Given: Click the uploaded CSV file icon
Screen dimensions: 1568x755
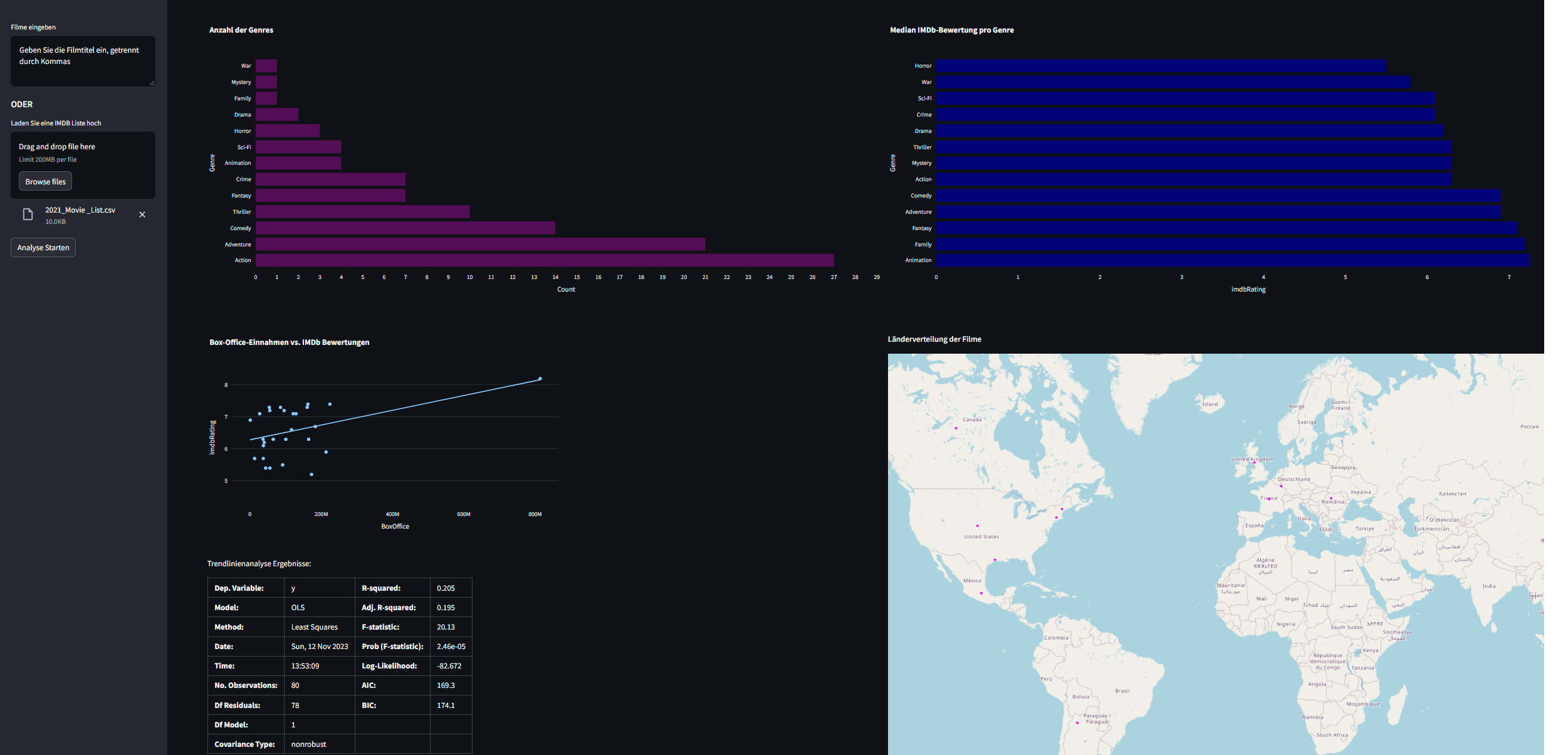Looking at the screenshot, I should [28, 214].
